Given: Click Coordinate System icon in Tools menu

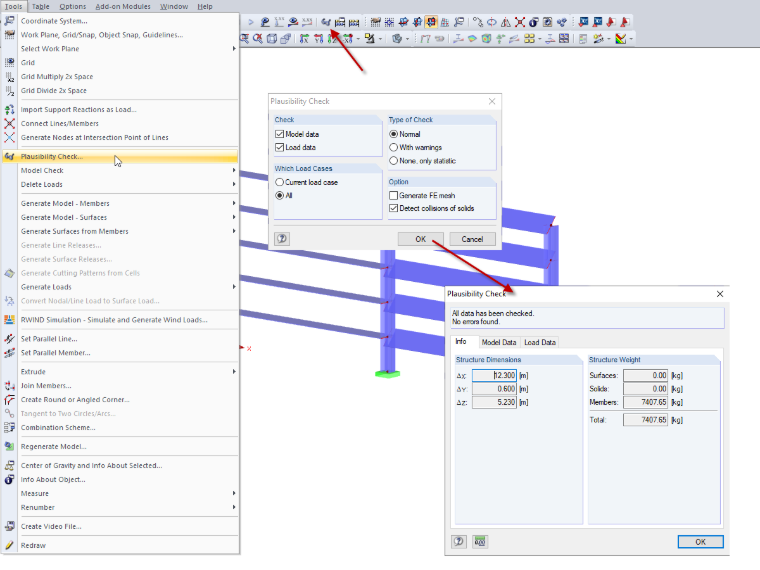Looking at the screenshot, I should coord(9,21).
